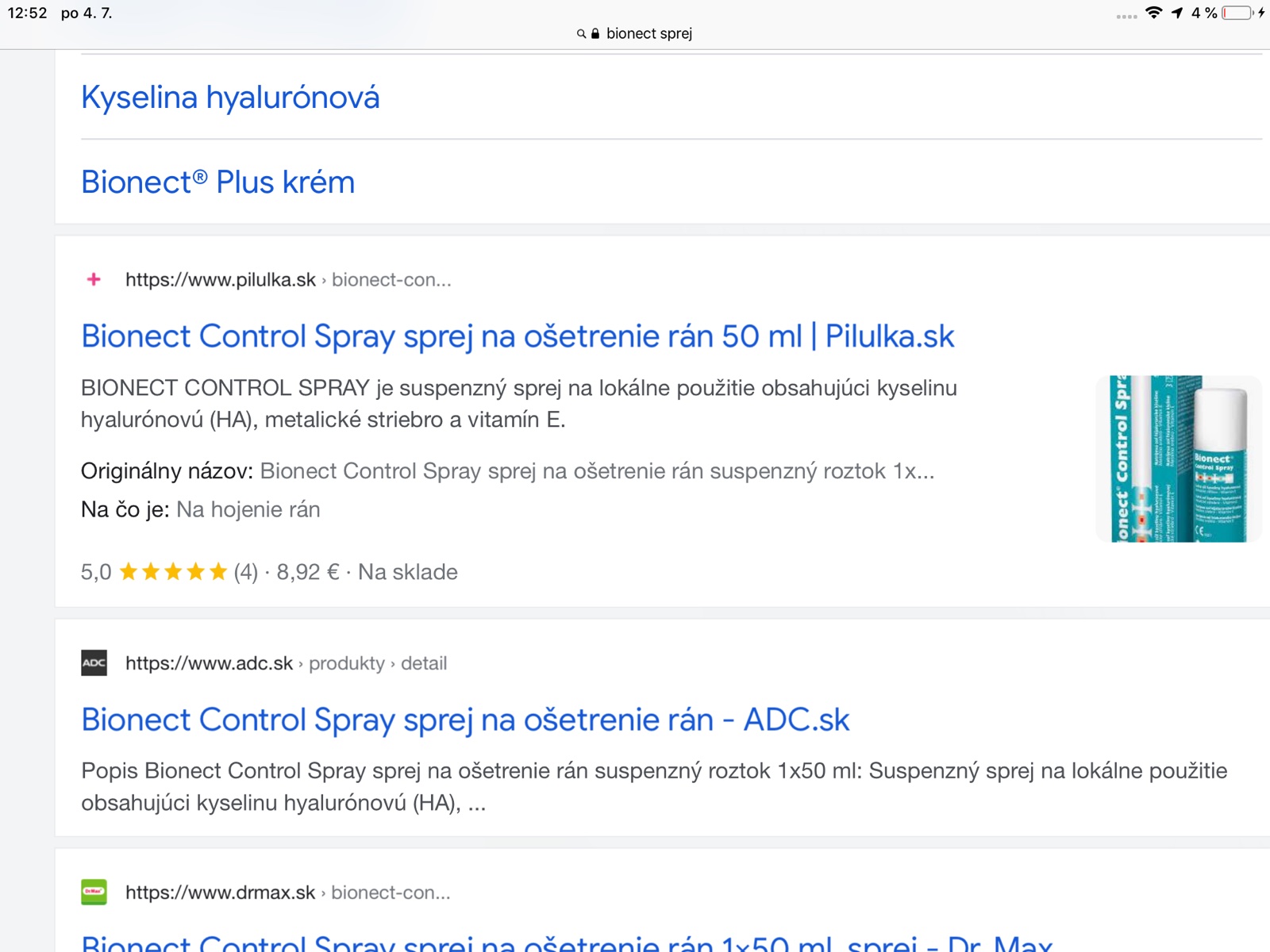Click the drmax.sk URL breadcrumb
The image size is (1270, 952).
coord(287,892)
